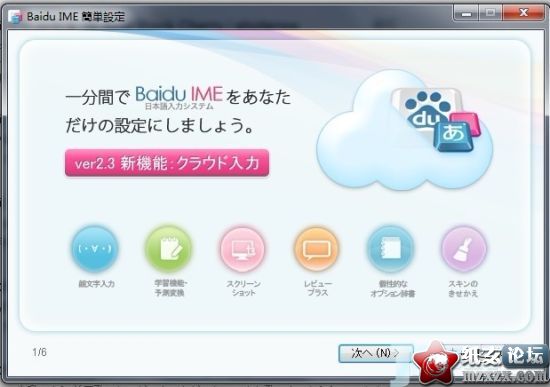Click the 次へ (N) > button

click(x=375, y=353)
